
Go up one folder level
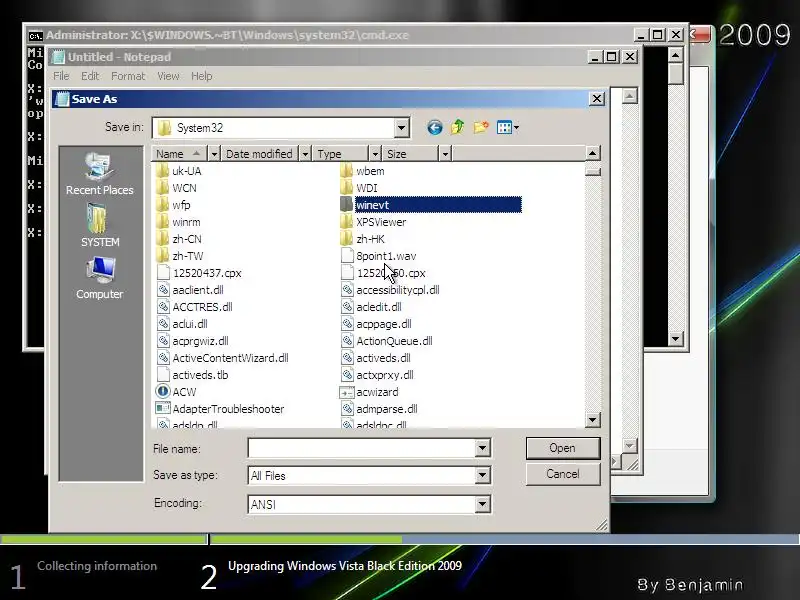[457, 127]
